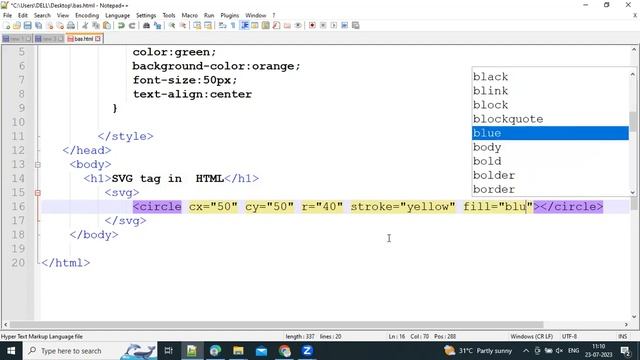
Task: Open Chrome from the taskbar
Action: coord(284,351)
